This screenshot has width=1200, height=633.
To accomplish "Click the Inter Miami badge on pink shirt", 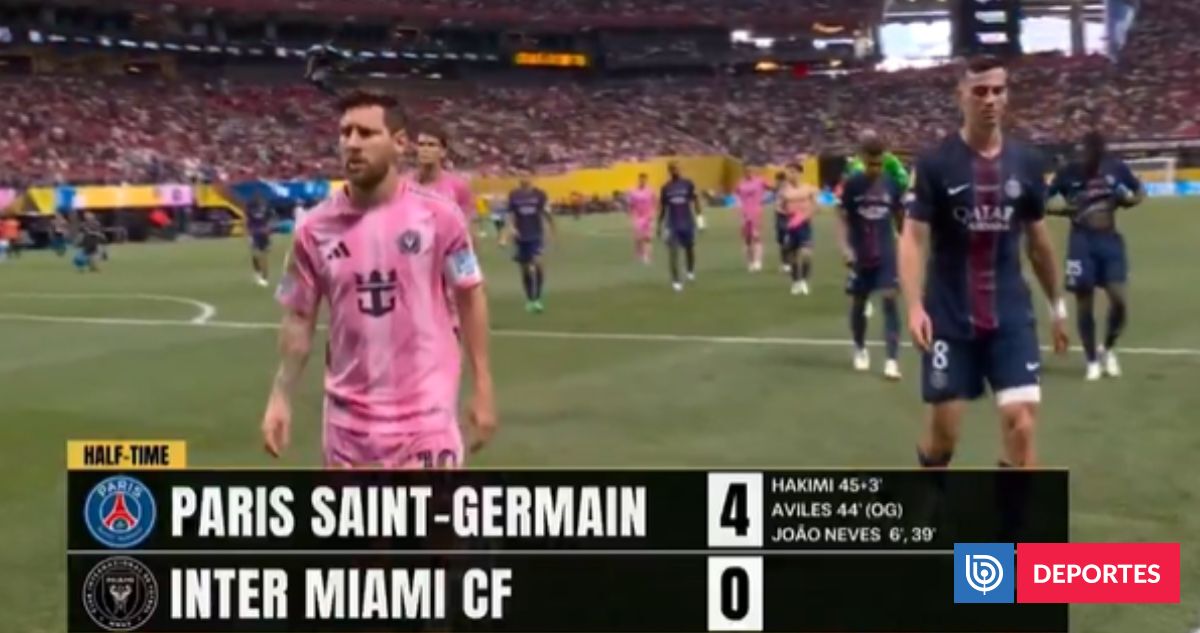I will (409, 241).
